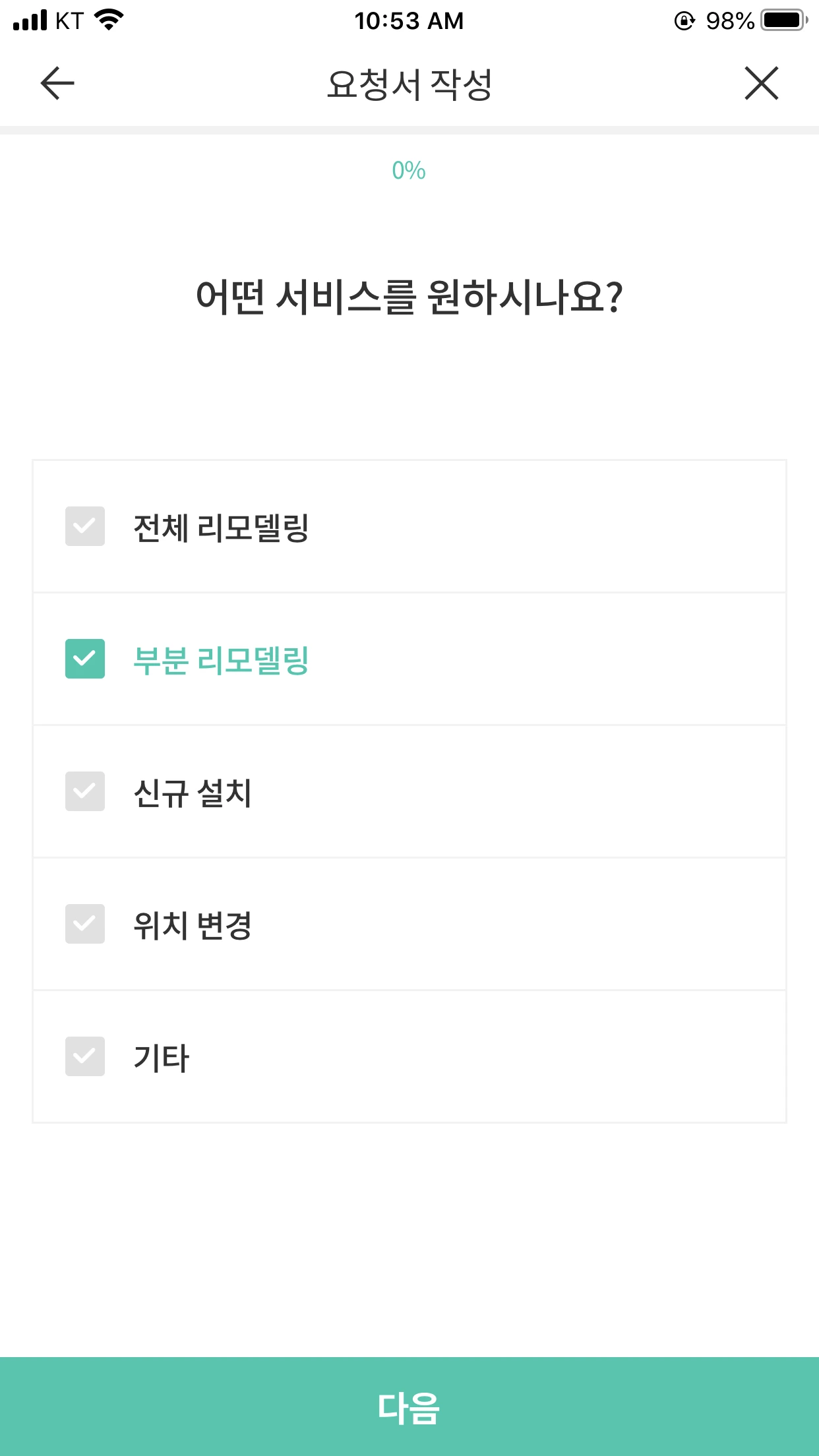819x1456 pixels.
Task: Tap the rotation lock status icon
Action: pyautogui.click(x=684, y=21)
